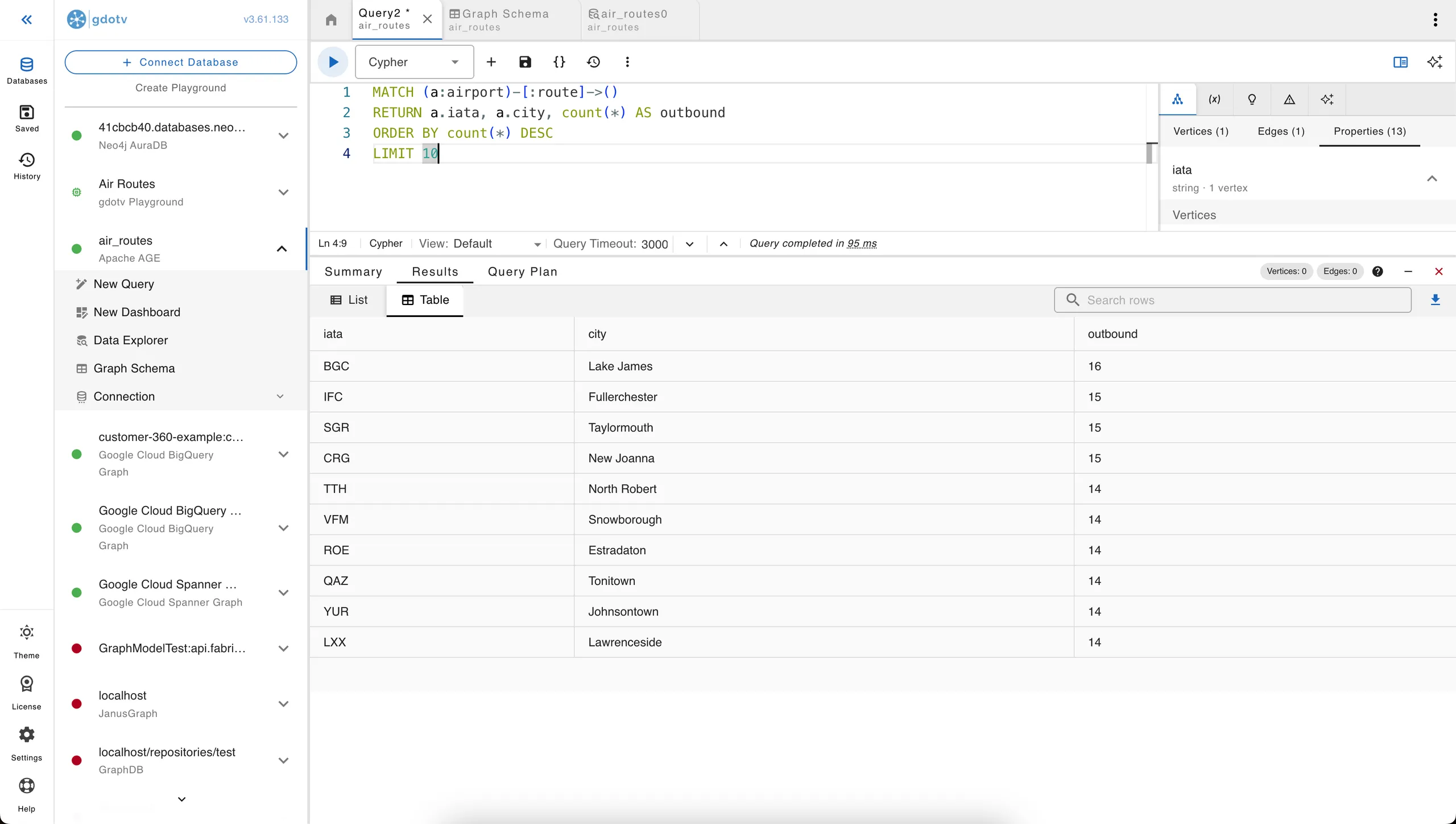Collapse the iata property section
Viewport: 1456px width, 824px height.
pos(1432,179)
